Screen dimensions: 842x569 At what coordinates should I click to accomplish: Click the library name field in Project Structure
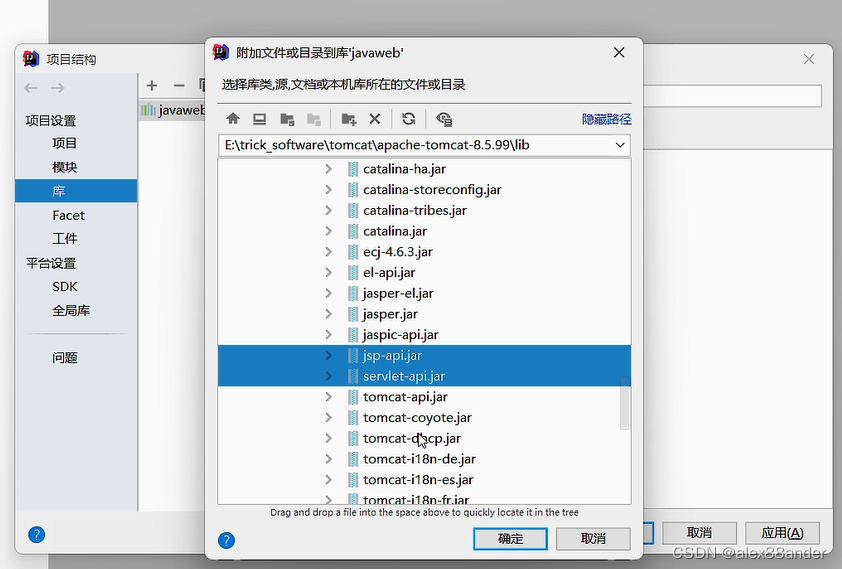click(732, 96)
